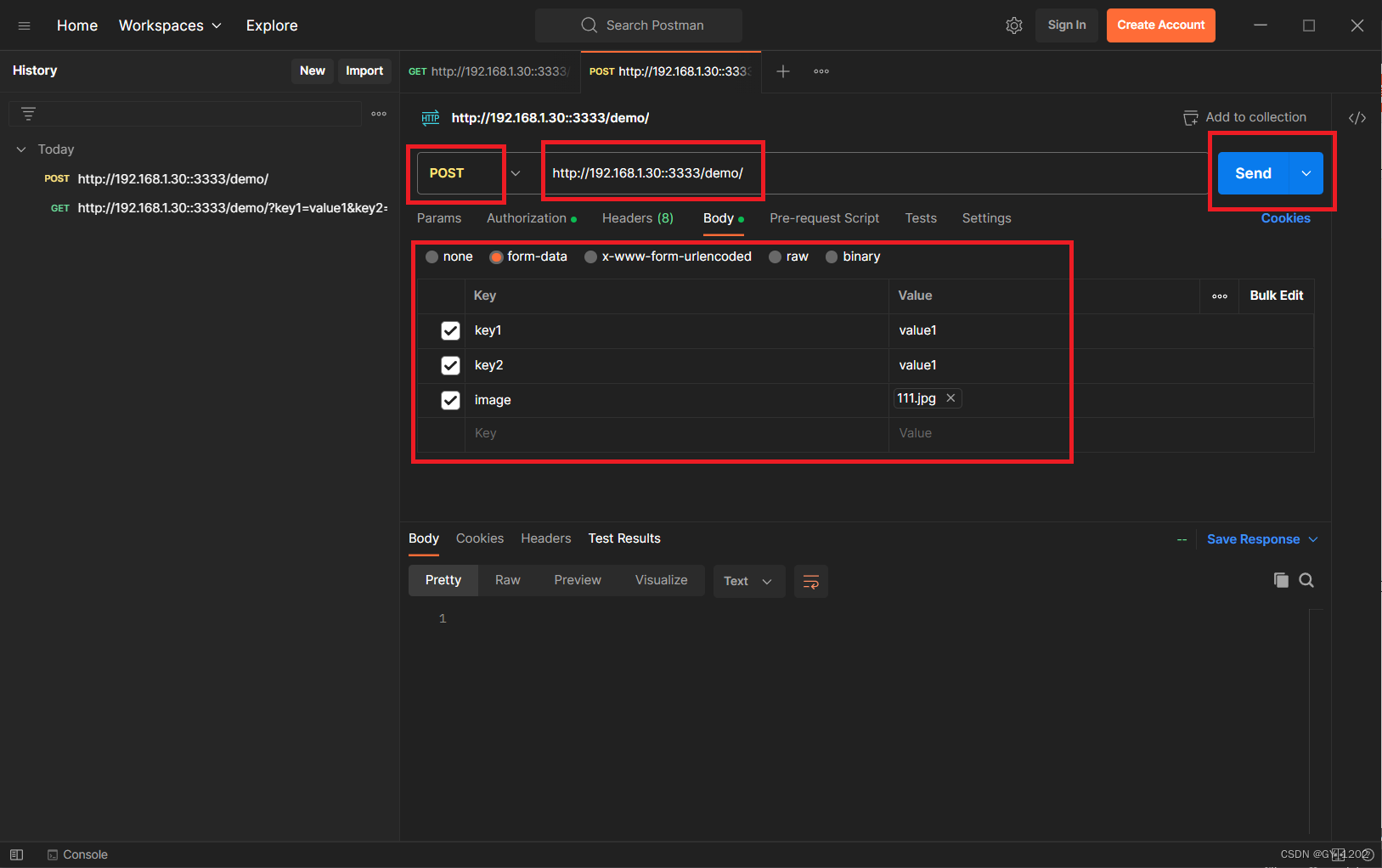
Task: Click the Sign In button
Action: [1067, 25]
